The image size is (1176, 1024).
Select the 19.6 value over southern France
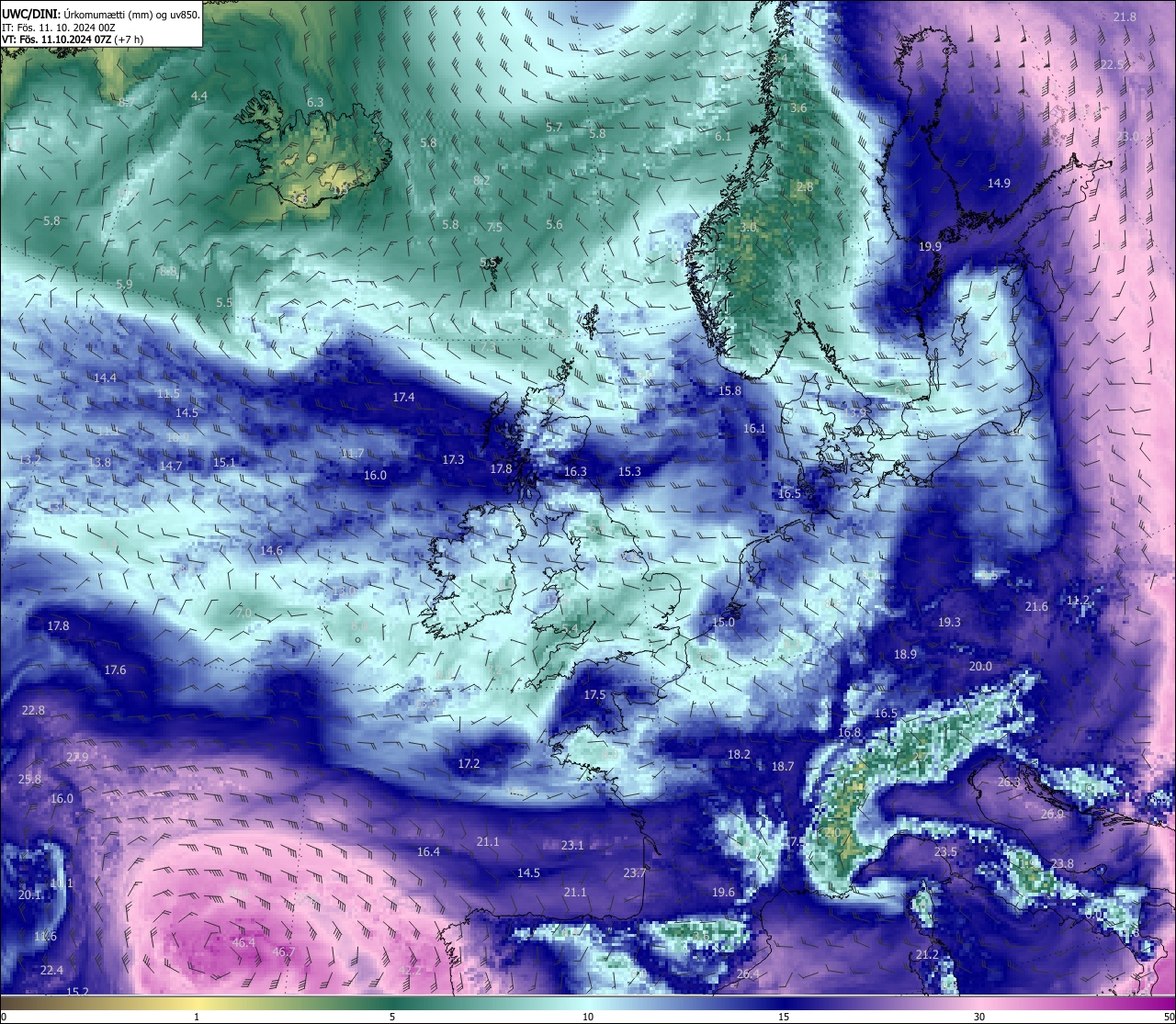click(x=723, y=893)
